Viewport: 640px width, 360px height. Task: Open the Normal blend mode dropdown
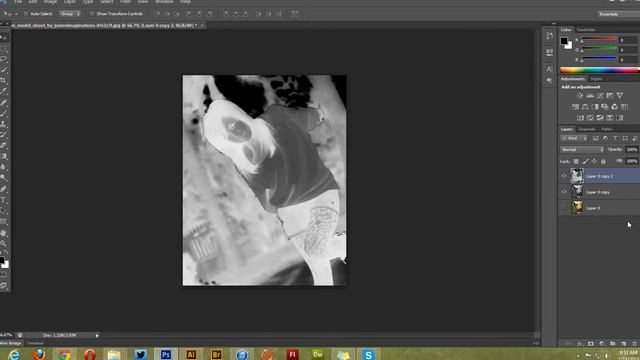582,150
